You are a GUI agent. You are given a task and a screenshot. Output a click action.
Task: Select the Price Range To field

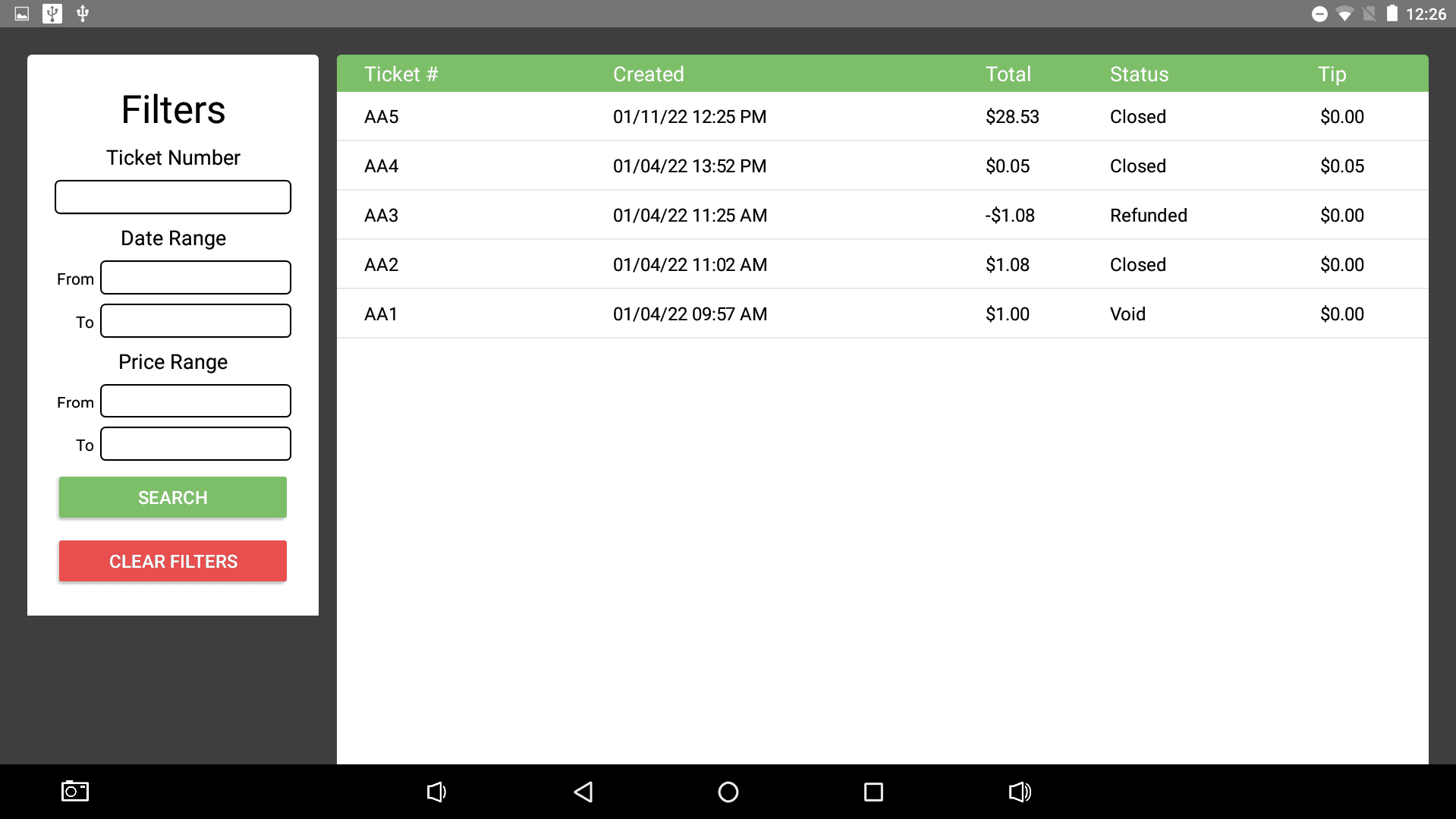tap(196, 444)
